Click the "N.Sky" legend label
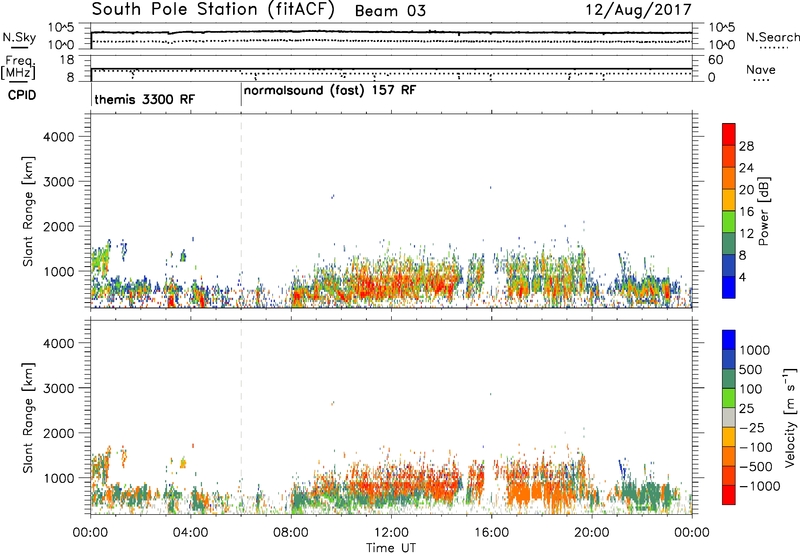This screenshot has width=800, height=554. tap(19, 37)
